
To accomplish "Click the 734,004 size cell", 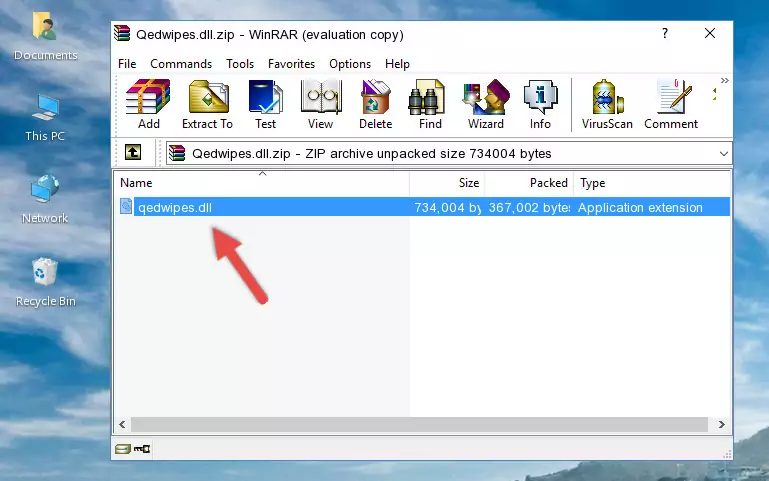I will pos(447,208).
